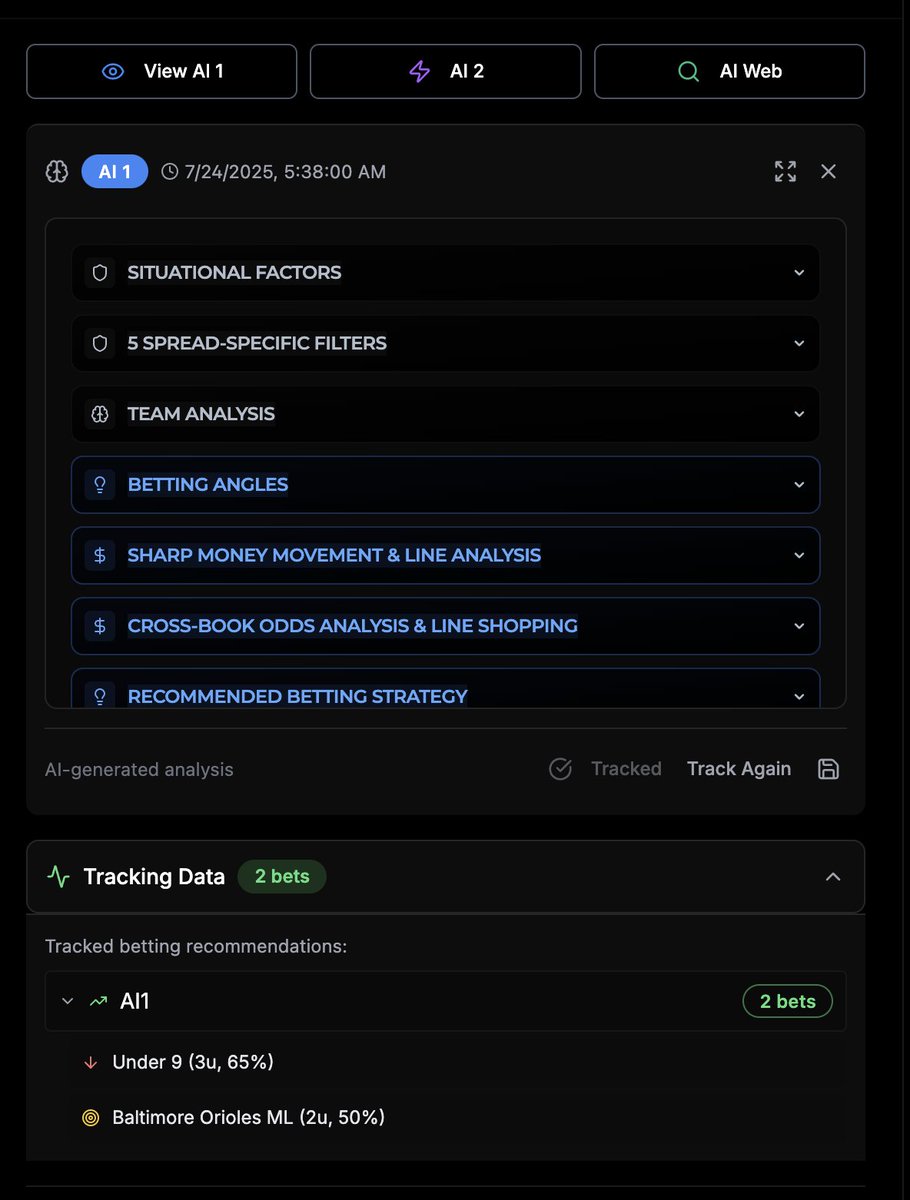
Task: Click the brain icon beside the AI 1 badge
Action: pos(57,171)
